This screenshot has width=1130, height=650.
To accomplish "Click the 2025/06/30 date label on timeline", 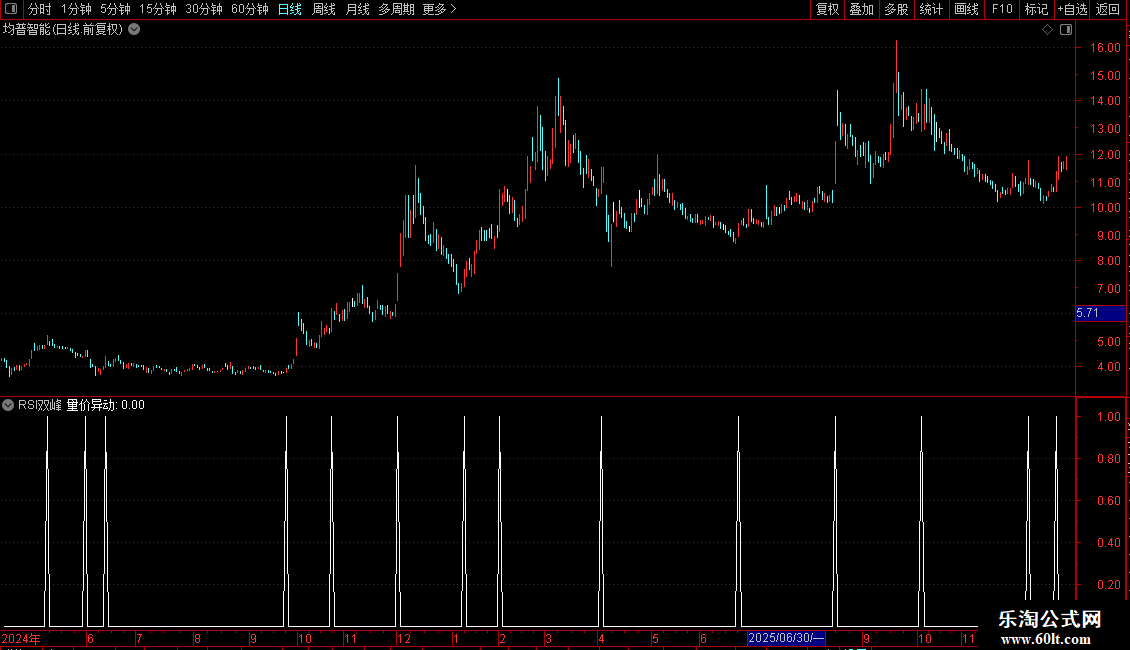I will (x=786, y=638).
